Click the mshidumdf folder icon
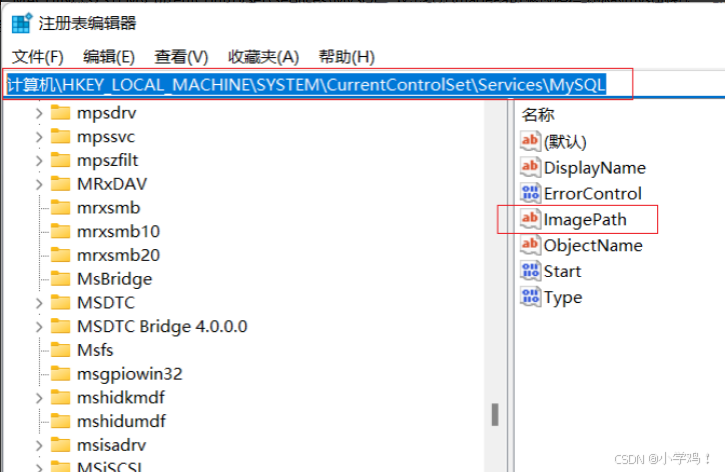The image size is (725, 472). [x=60, y=421]
